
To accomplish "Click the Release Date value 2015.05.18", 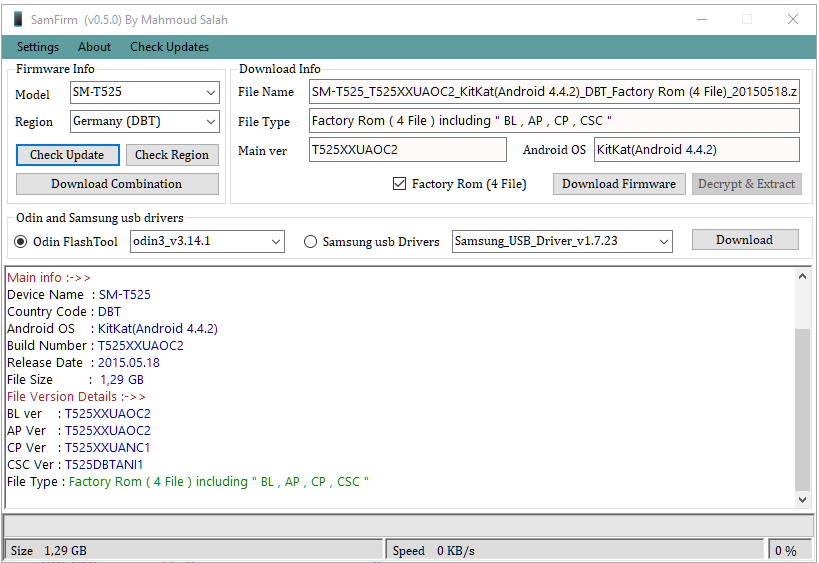I will click(128, 363).
